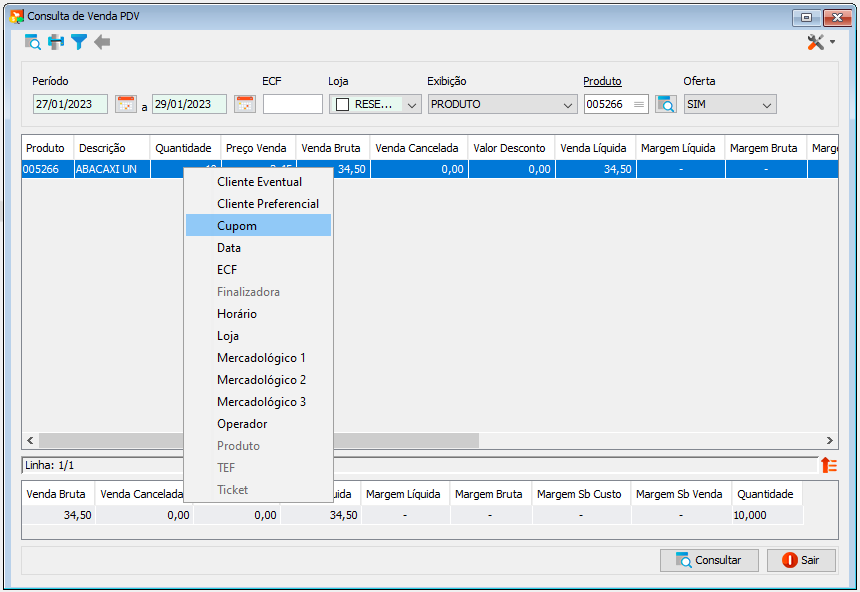Click the Margem Bruta column header in grid
The height and width of the screenshot is (592, 860).
[766, 148]
